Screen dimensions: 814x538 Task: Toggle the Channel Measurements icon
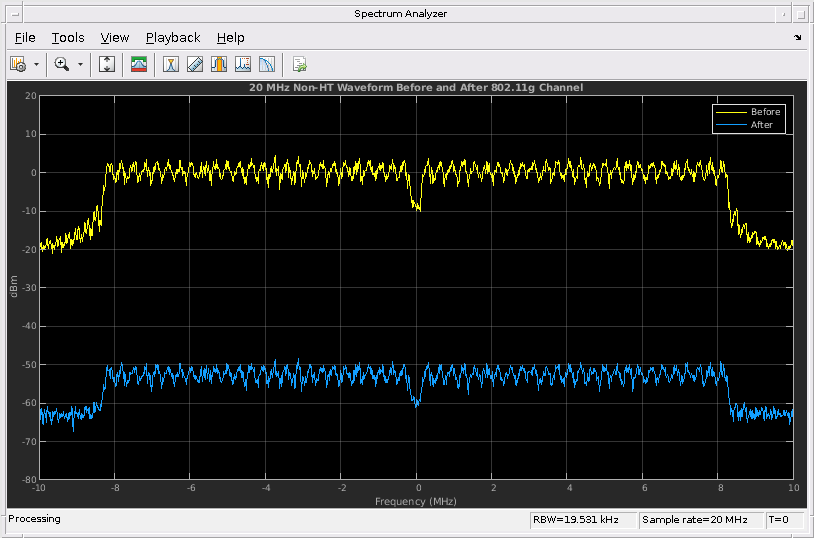click(218, 64)
